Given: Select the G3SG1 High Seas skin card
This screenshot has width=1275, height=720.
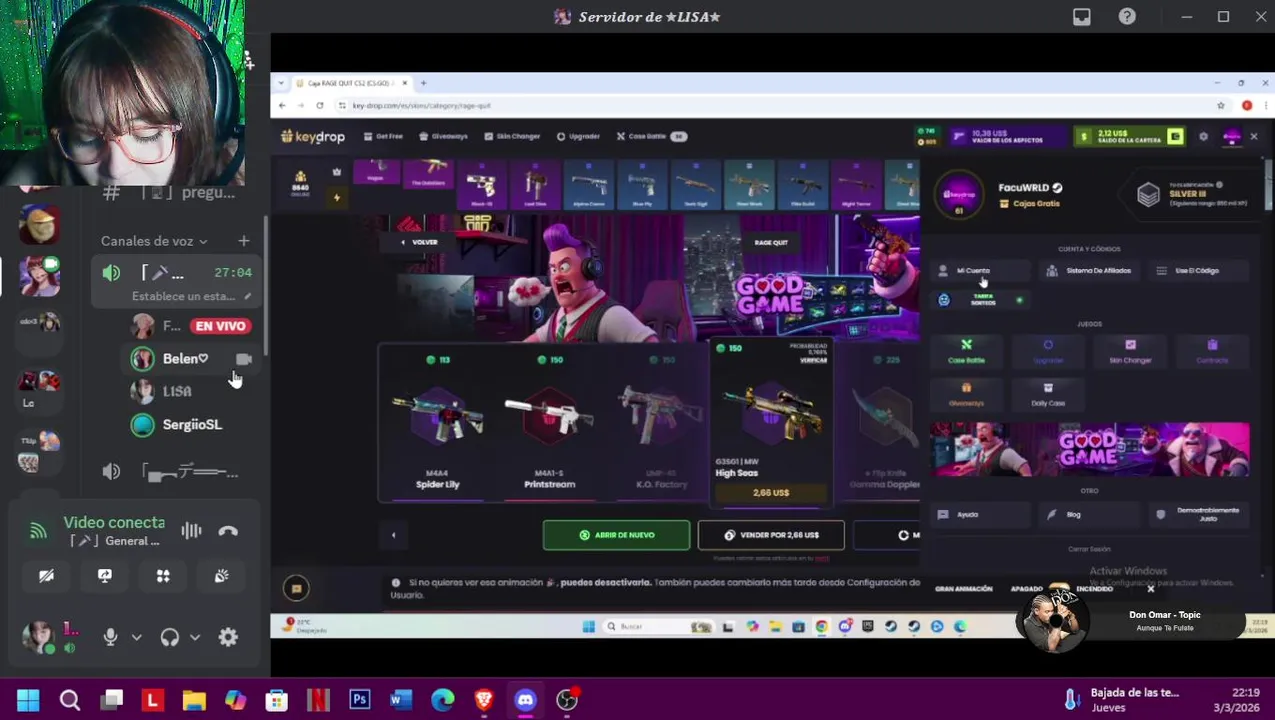Looking at the screenshot, I should tap(770, 423).
